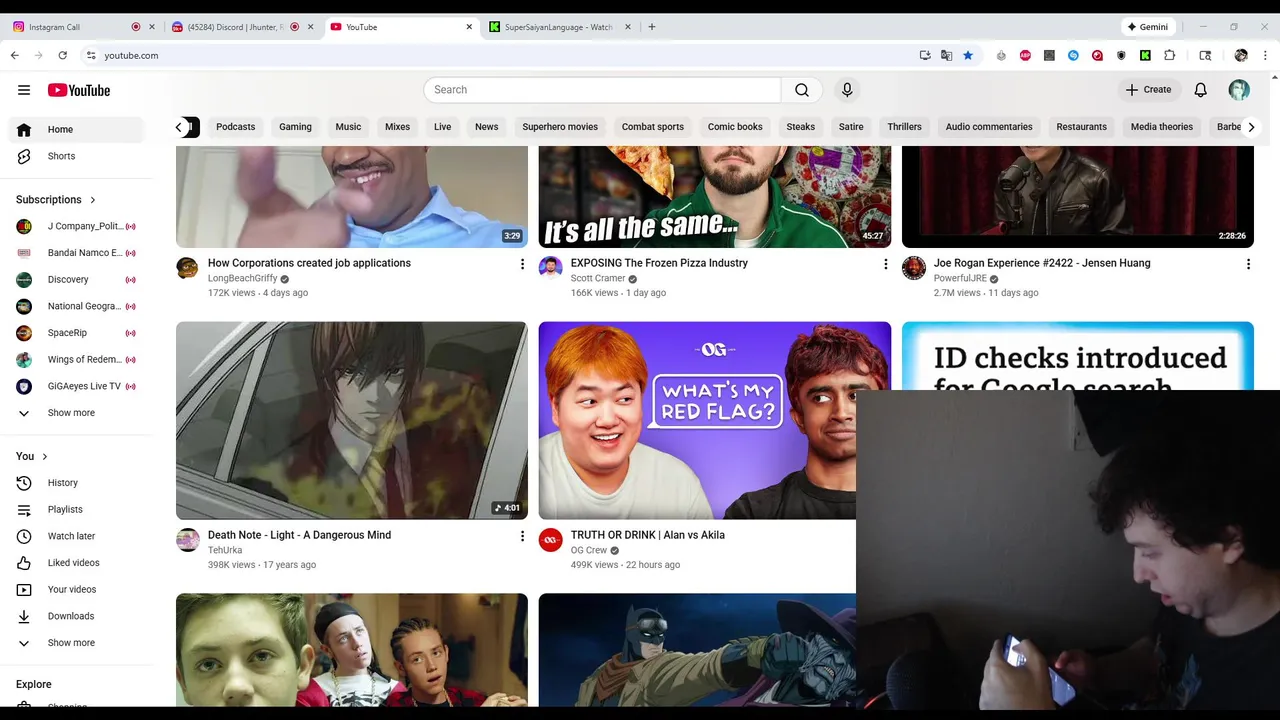Screen dimensions: 1280x720
Task: Open options for Death Note - Light video
Action: [521, 536]
